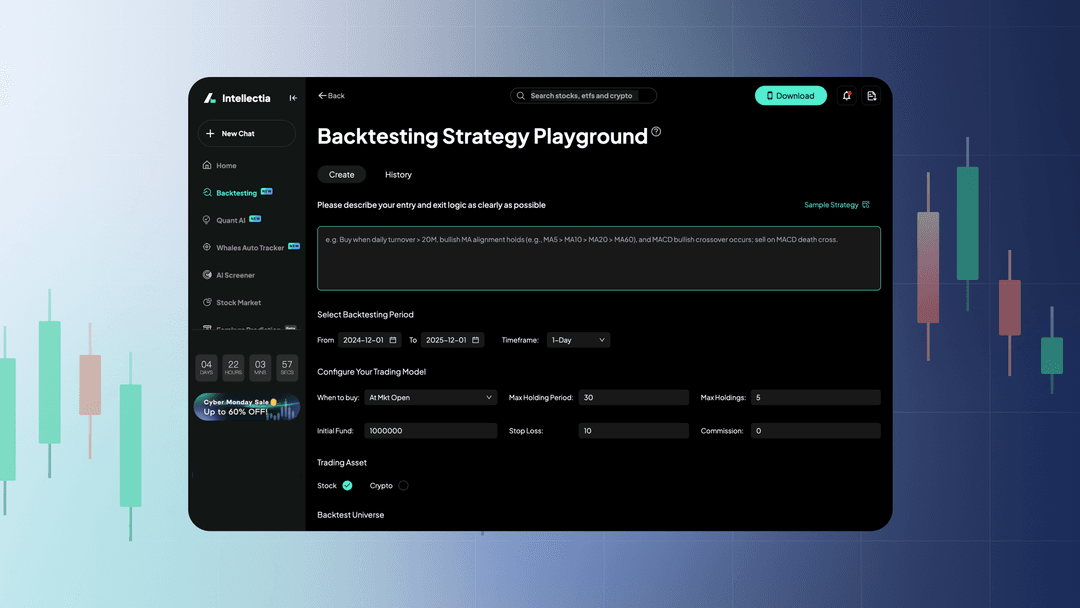
Task: Click the document icon beside the bell
Action: [x=871, y=96]
